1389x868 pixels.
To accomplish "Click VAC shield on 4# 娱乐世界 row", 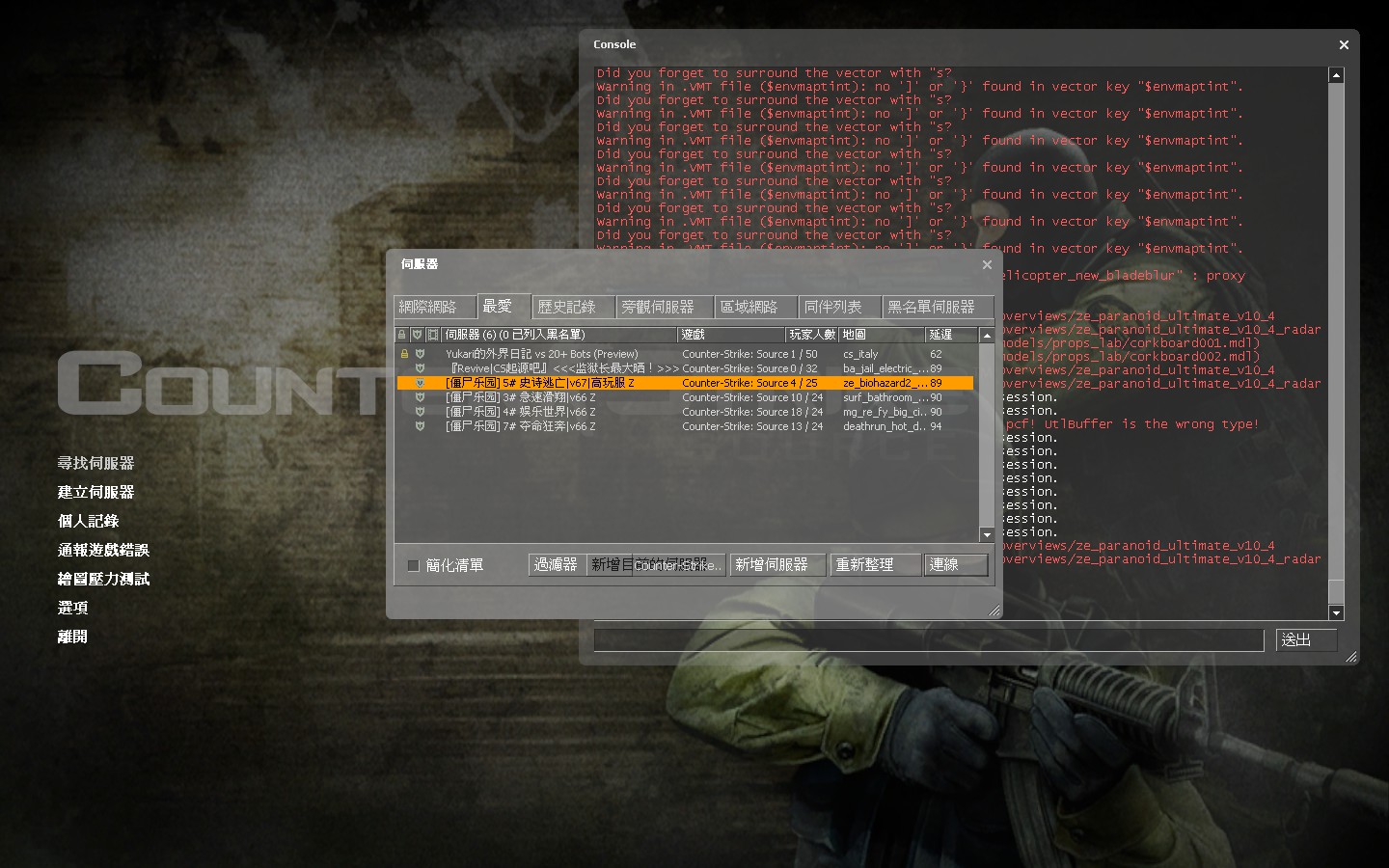I will pyautogui.click(x=420, y=412).
